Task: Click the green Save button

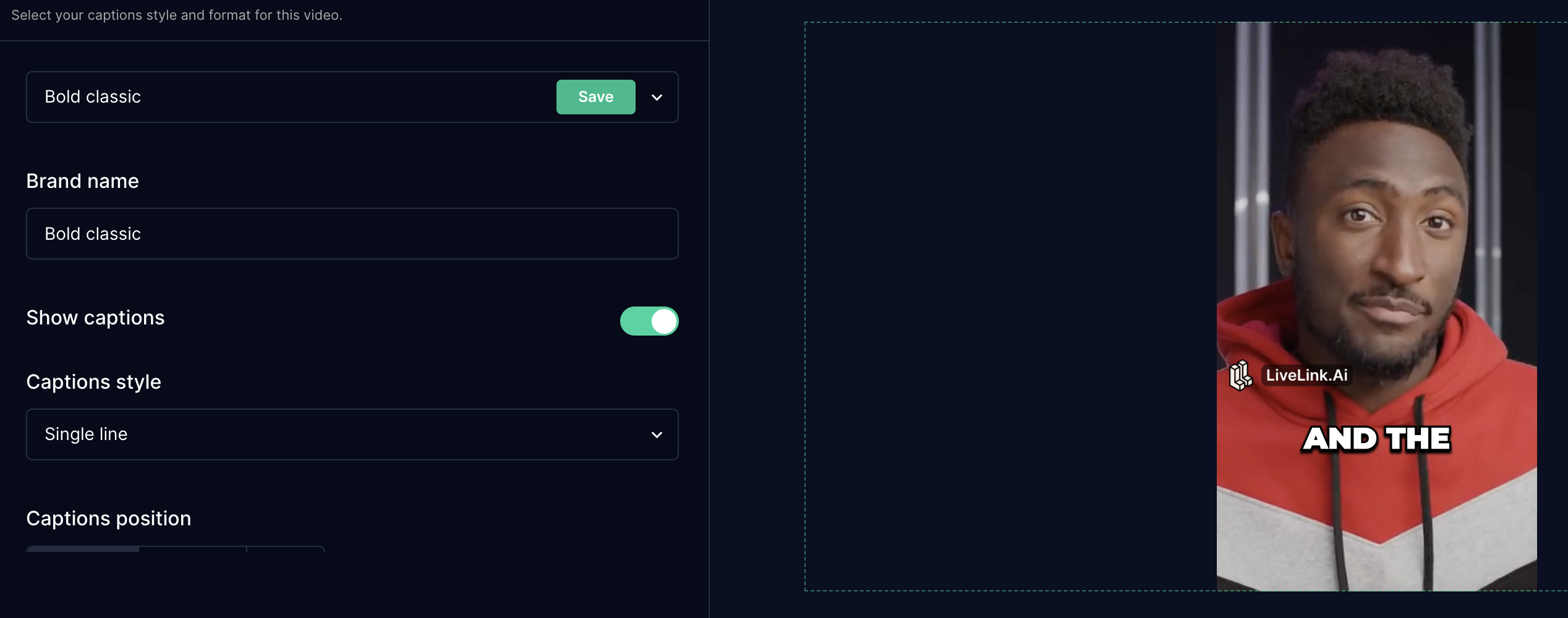Action: [x=595, y=97]
